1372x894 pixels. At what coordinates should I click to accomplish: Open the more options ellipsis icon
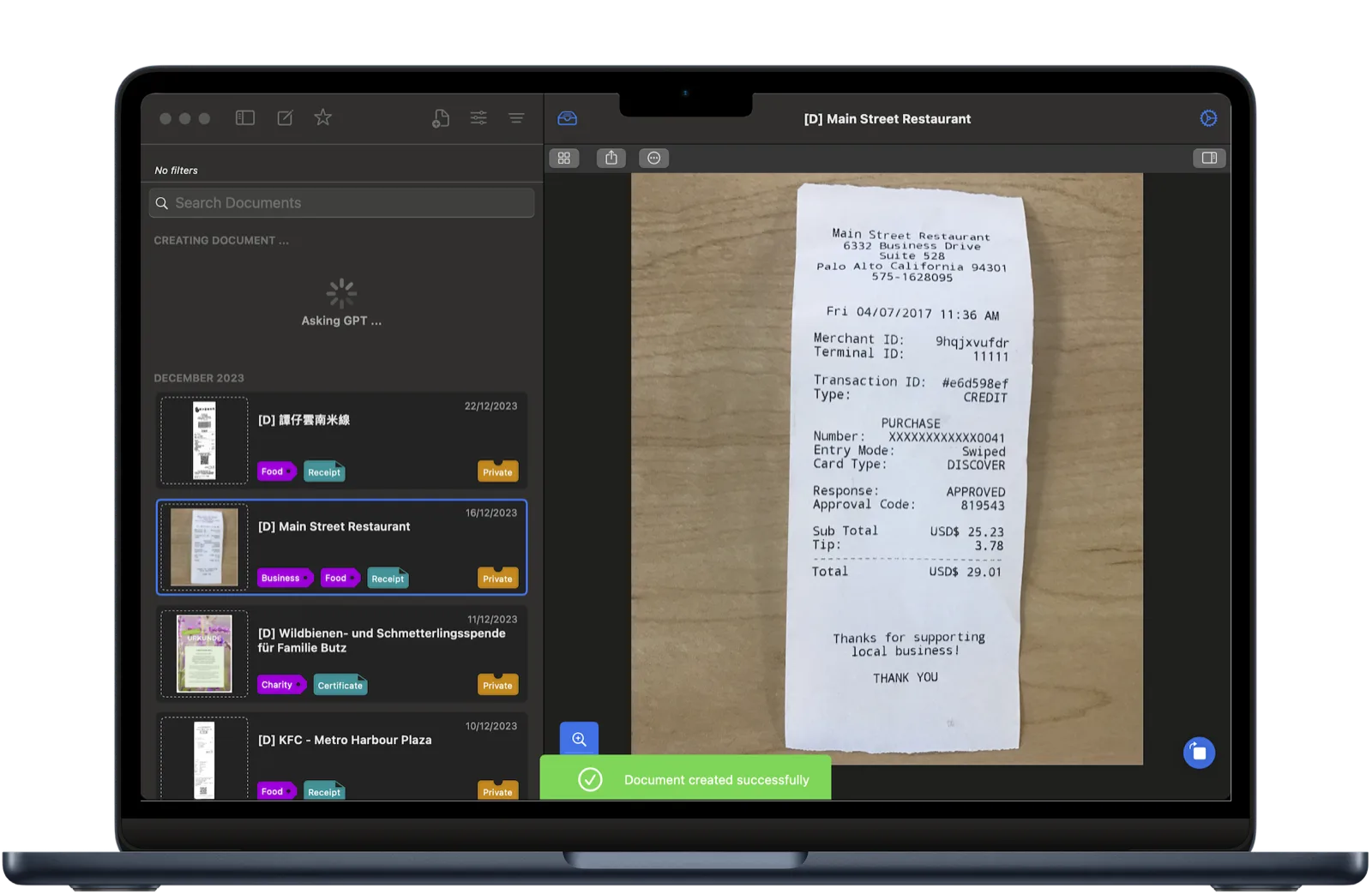654,158
